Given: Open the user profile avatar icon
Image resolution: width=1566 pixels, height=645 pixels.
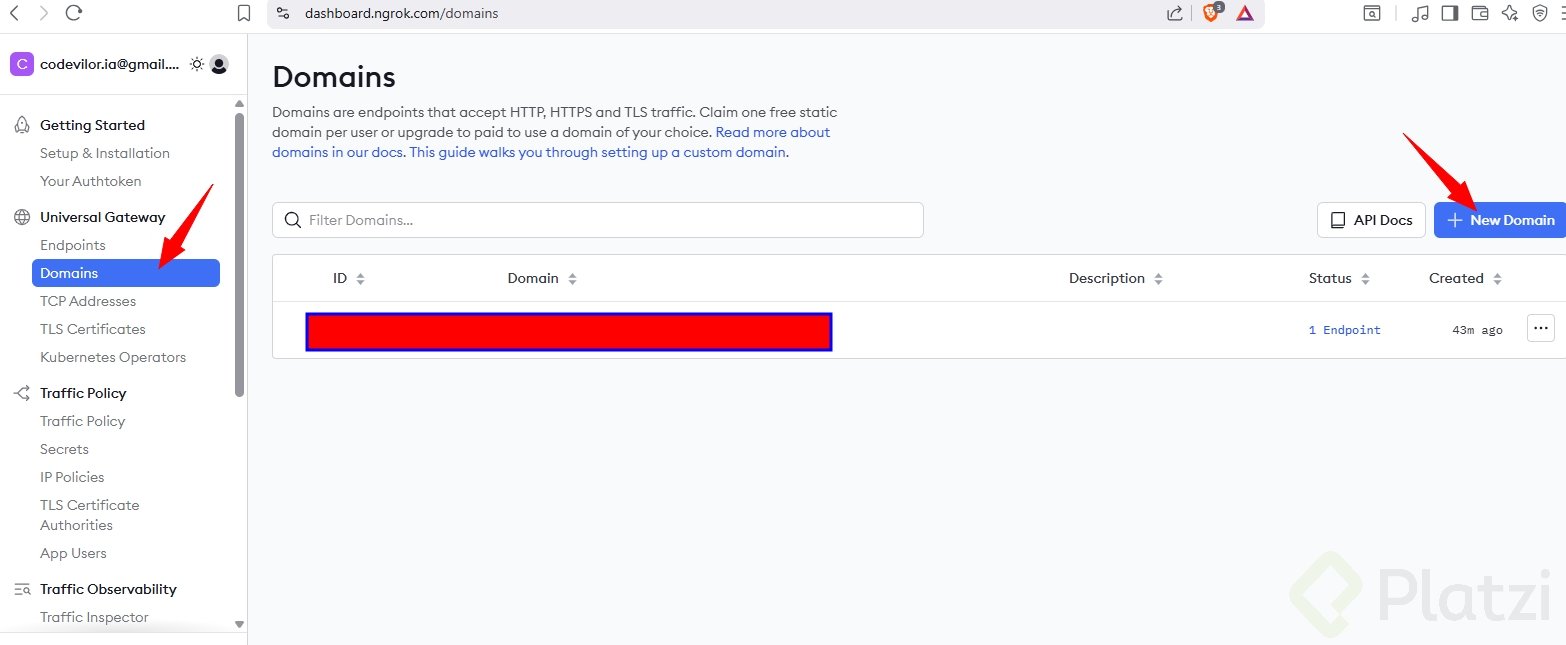Looking at the screenshot, I should pyautogui.click(x=219, y=64).
